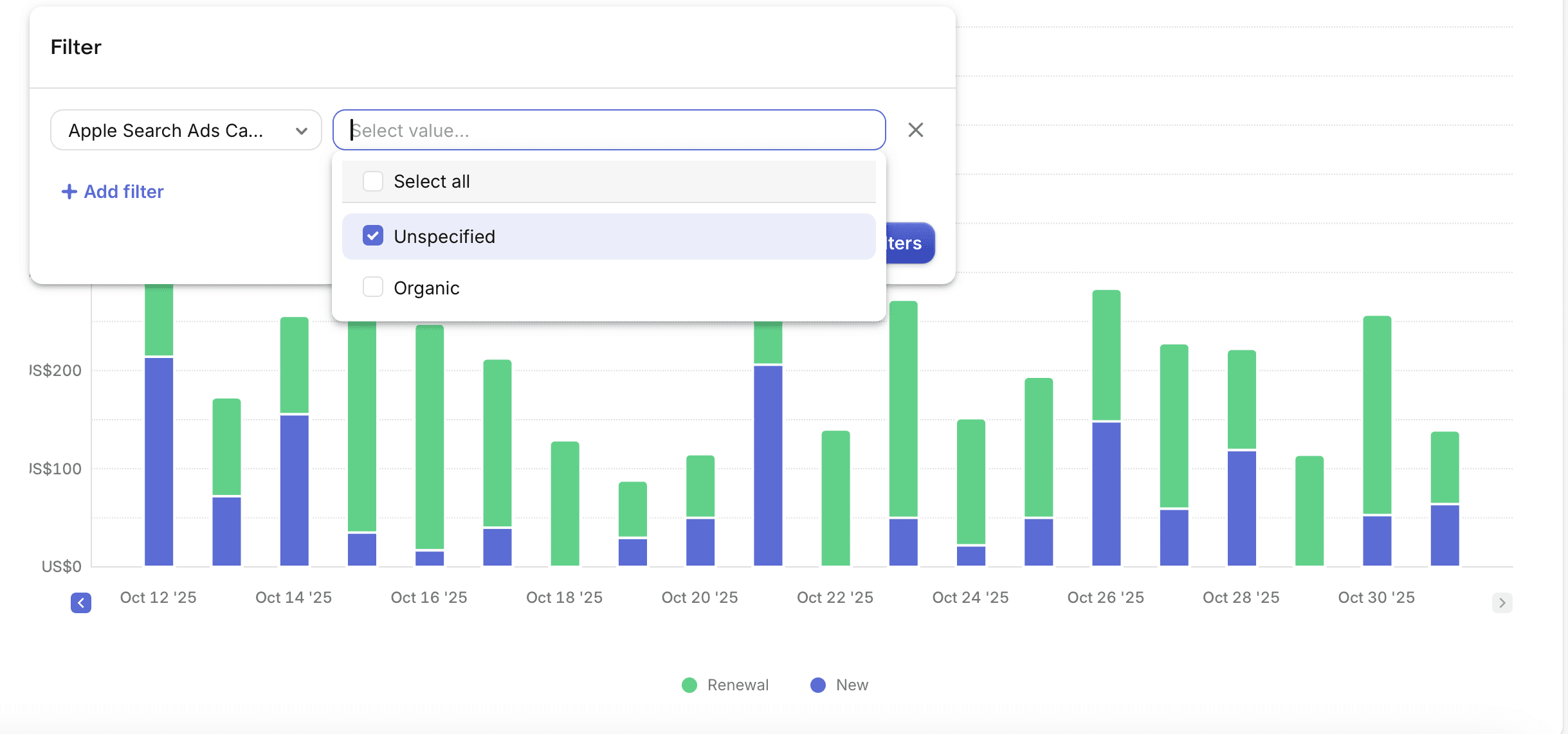Image resolution: width=1568 pixels, height=734 pixels.
Task: Check the Select all checkbox
Action: (x=373, y=181)
